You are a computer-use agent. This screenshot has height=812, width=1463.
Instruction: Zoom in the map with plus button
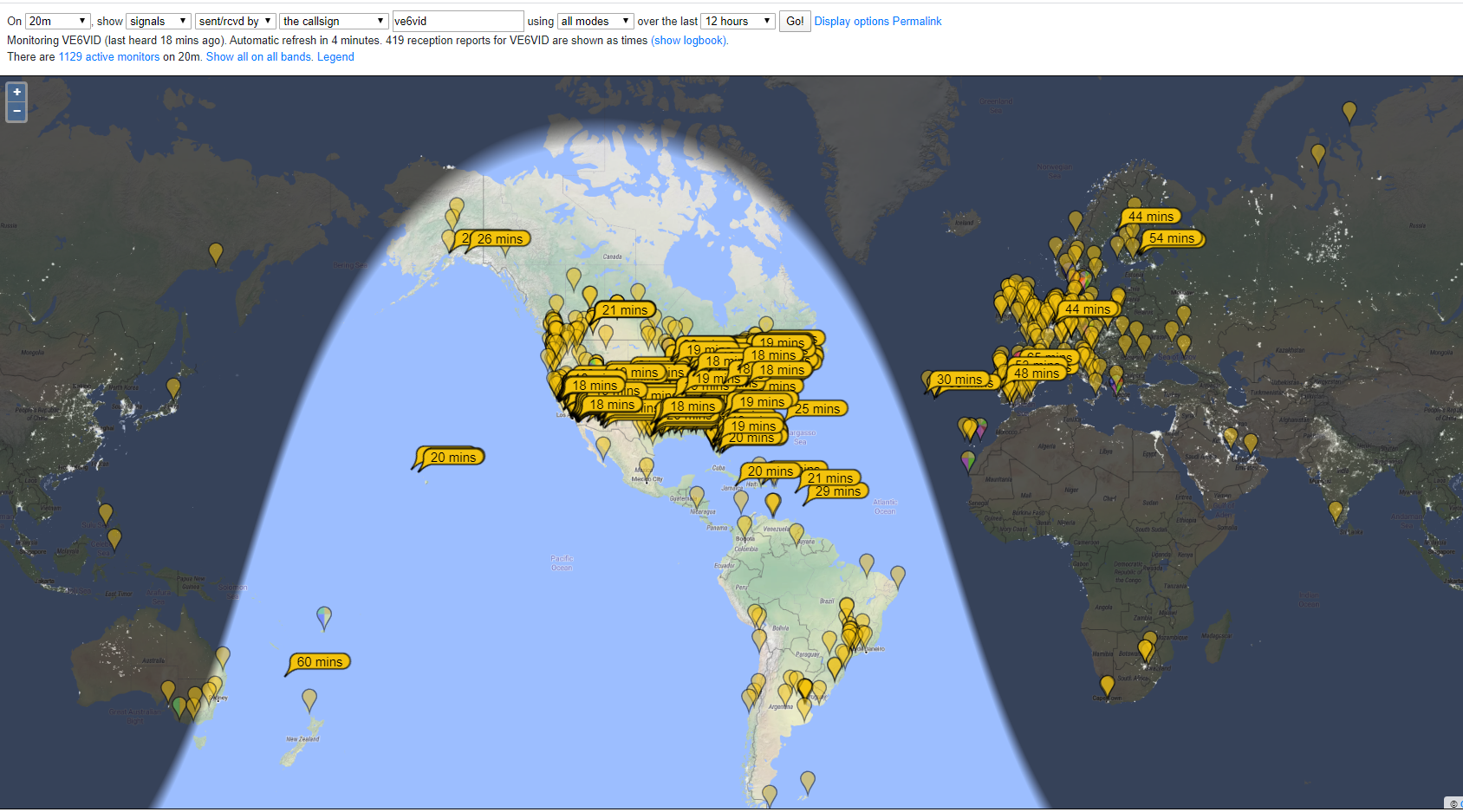(16, 92)
